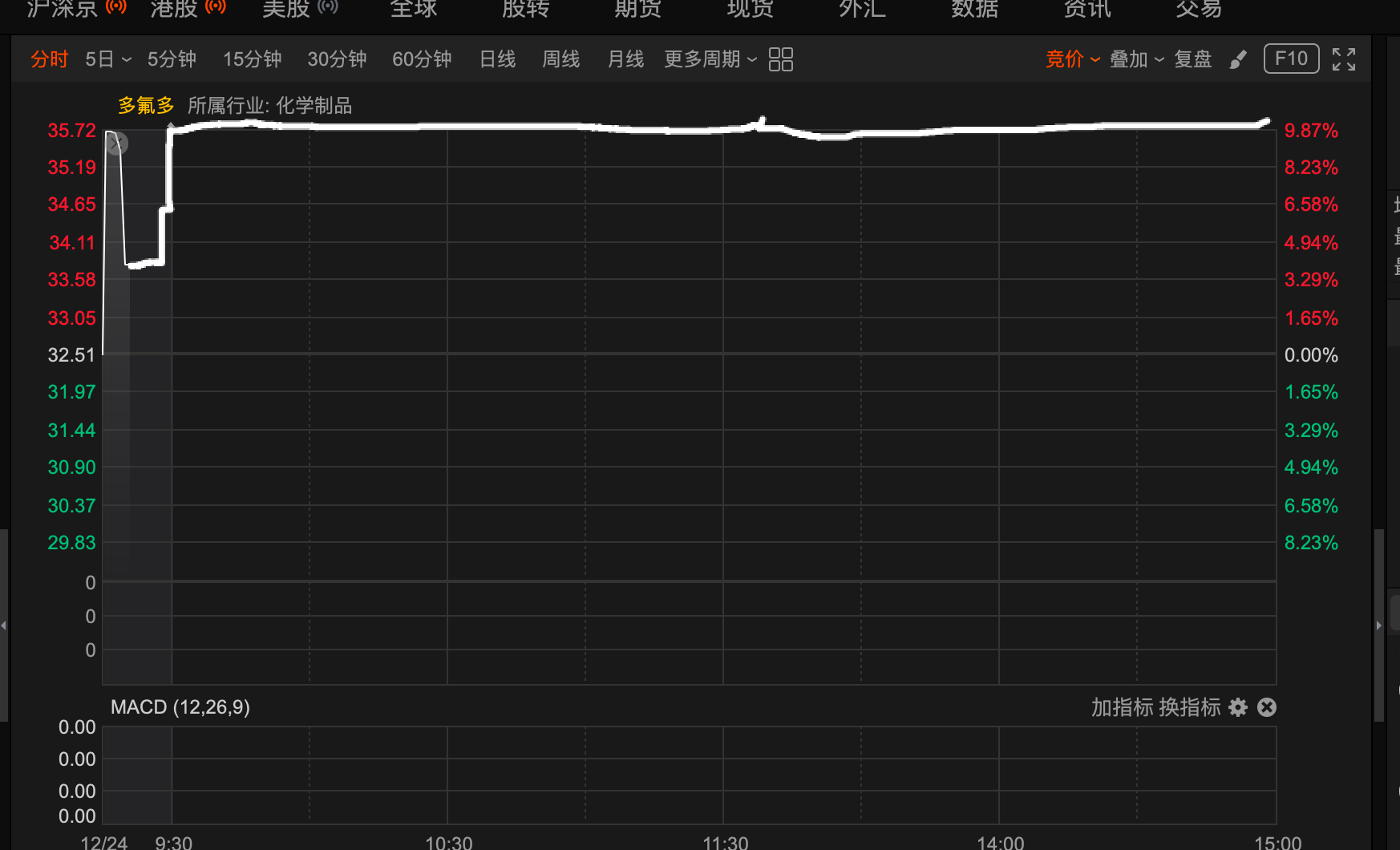Viewport: 1400px width, 850px height.
Task: Open the 期货 futures menu
Action: coord(638,8)
